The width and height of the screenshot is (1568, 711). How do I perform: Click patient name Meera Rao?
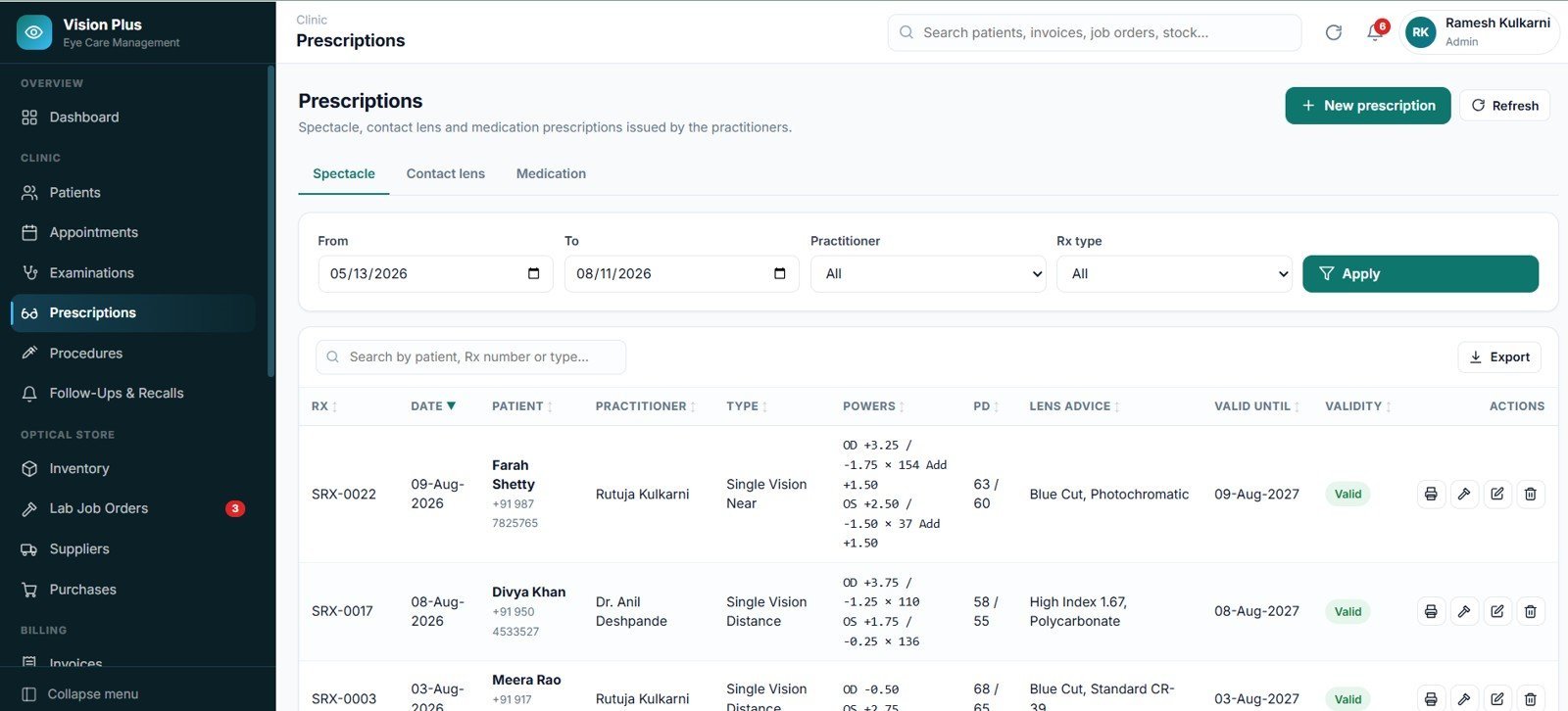click(526, 680)
